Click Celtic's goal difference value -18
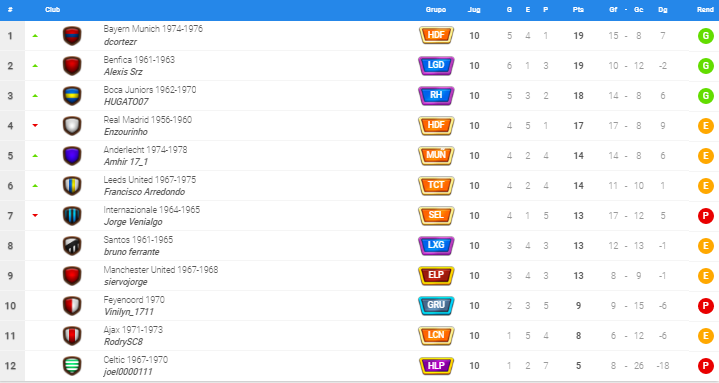The height and width of the screenshot is (383, 719). coord(663,366)
